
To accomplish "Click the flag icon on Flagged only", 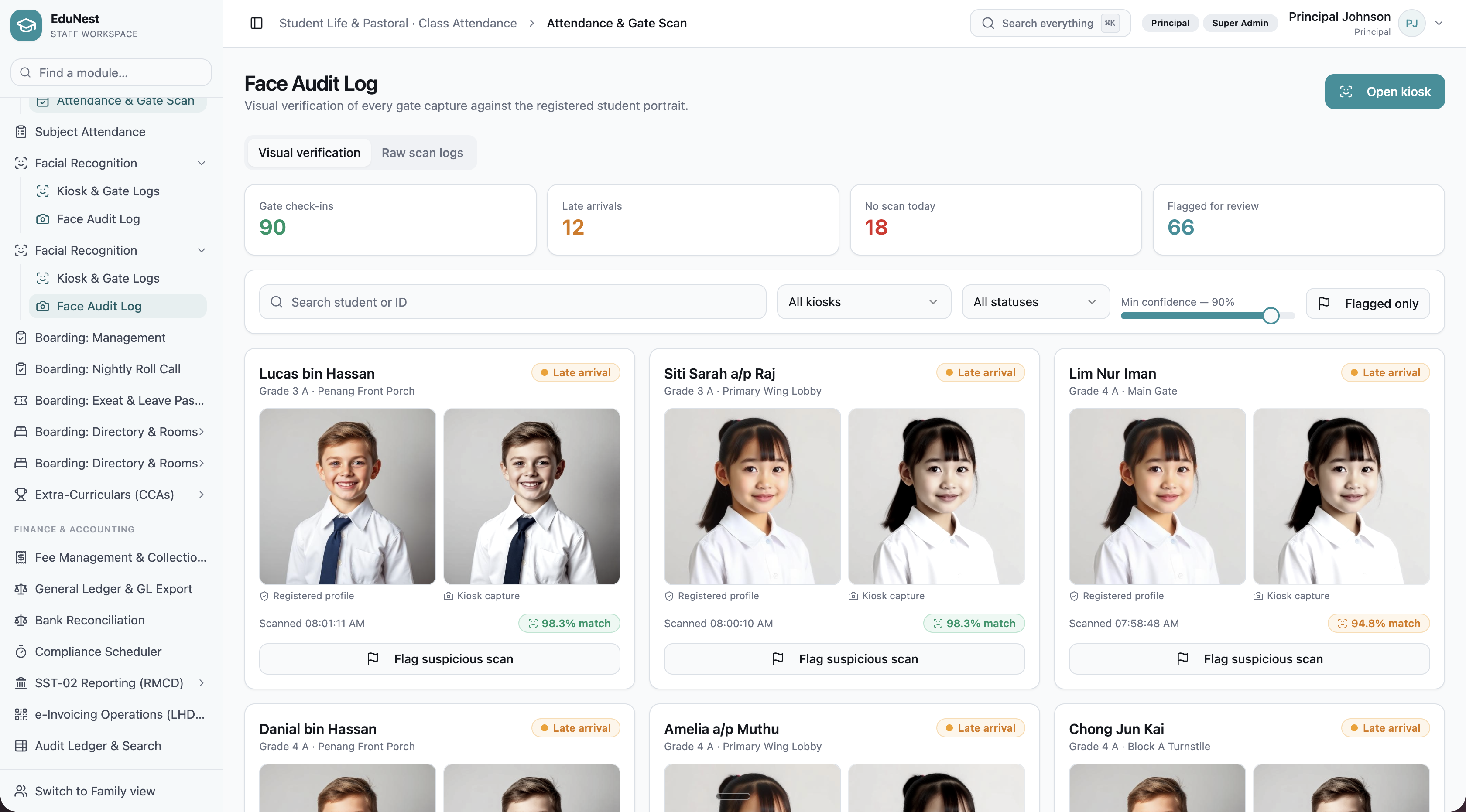I will click(1324, 303).
